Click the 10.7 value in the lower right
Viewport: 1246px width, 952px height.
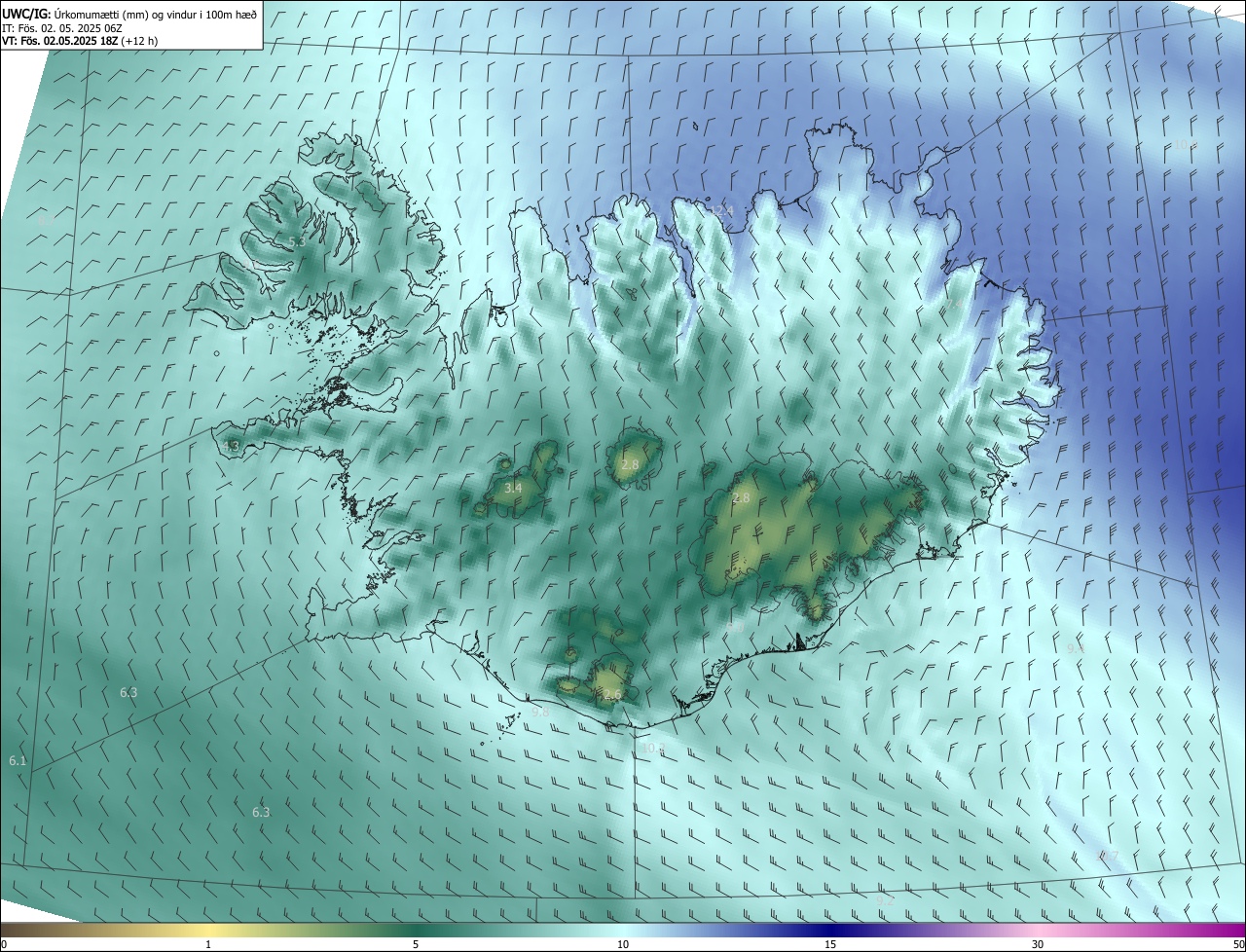click(1107, 856)
